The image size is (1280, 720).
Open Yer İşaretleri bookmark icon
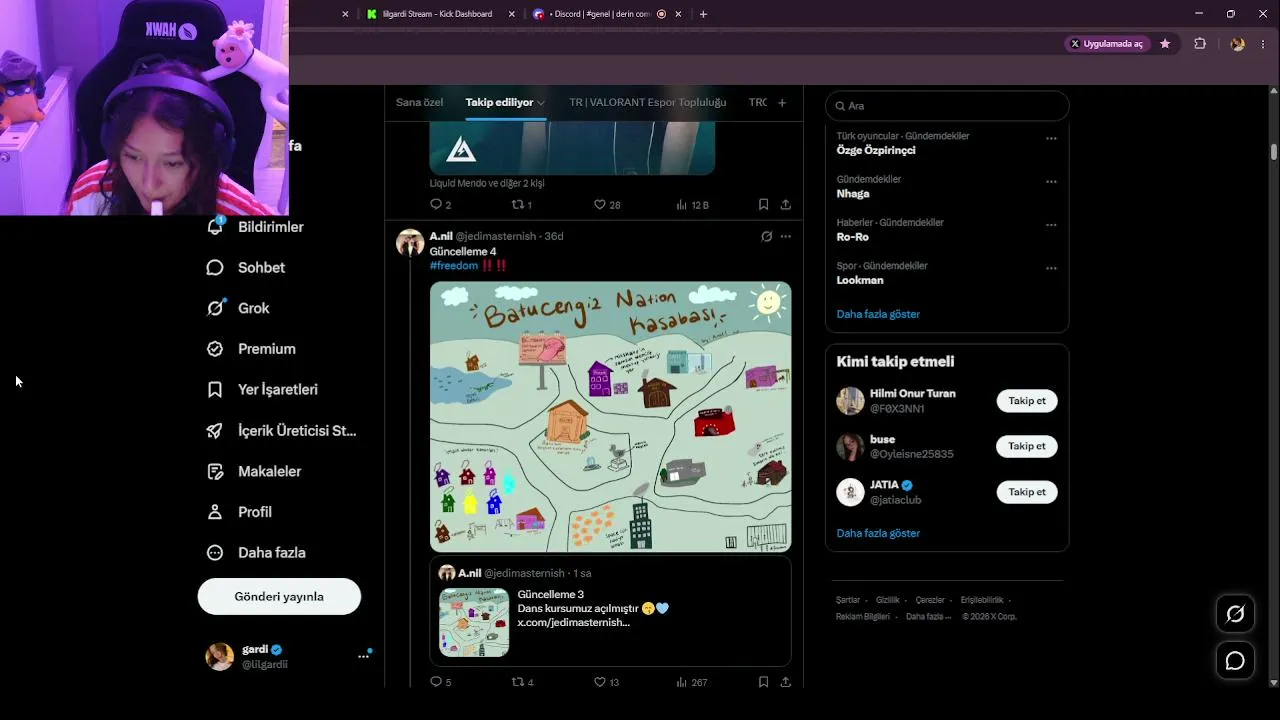click(215, 390)
